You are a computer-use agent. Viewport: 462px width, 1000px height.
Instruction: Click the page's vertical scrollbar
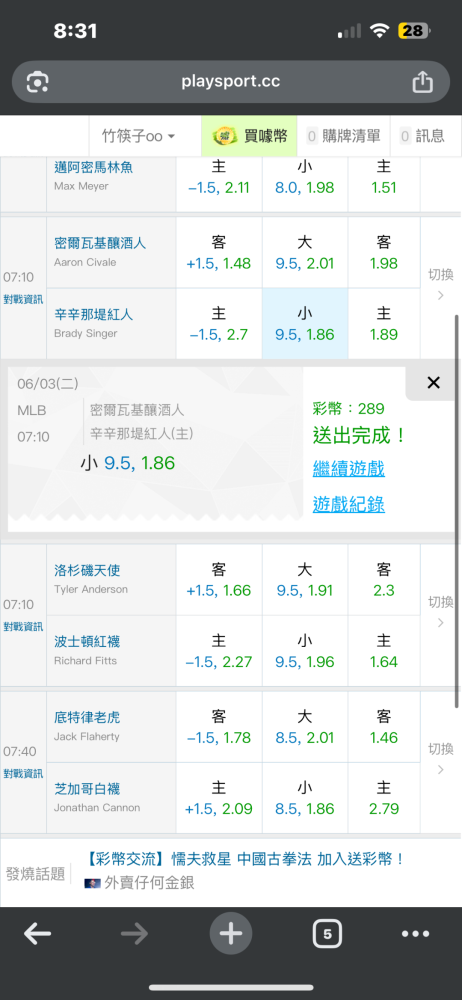[x=457, y=510]
